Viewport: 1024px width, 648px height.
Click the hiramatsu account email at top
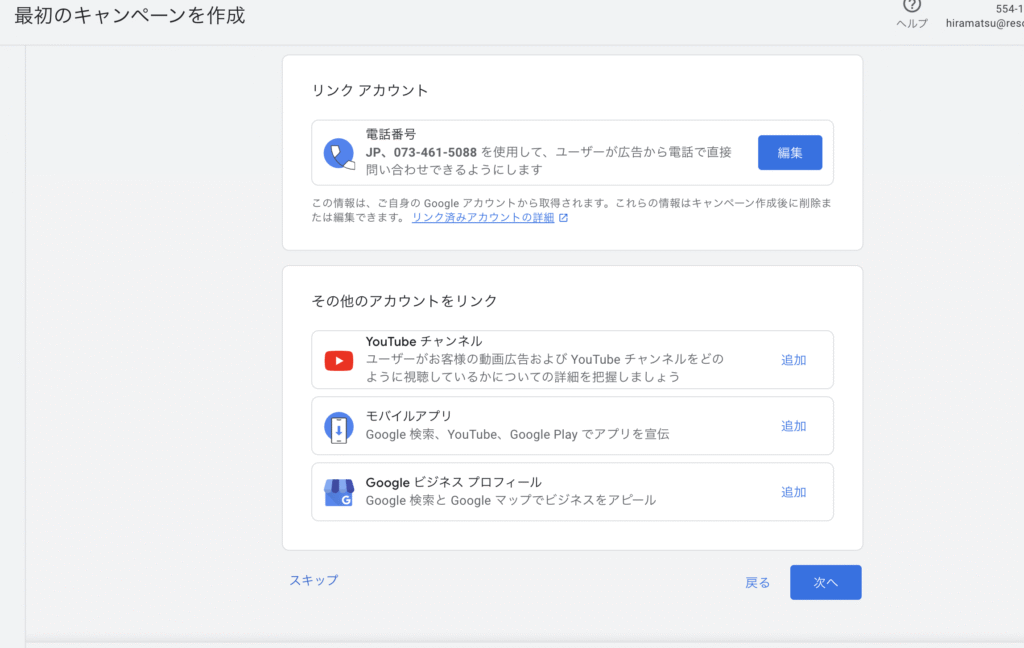[984, 24]
